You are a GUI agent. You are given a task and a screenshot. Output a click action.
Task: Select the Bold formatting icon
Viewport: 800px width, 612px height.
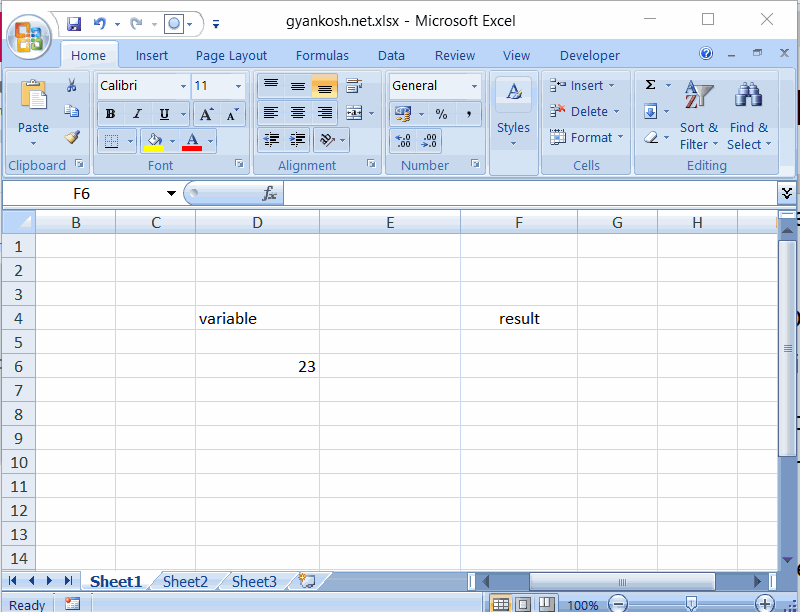click(x=109, y=114)
